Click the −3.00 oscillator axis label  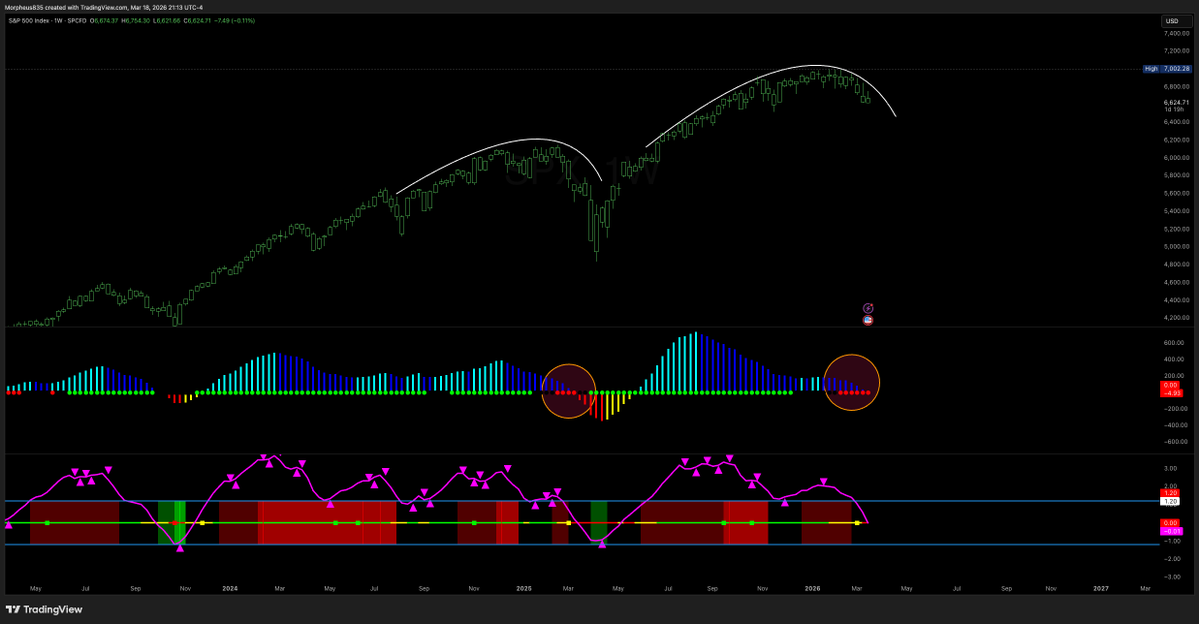point(1171,577)
